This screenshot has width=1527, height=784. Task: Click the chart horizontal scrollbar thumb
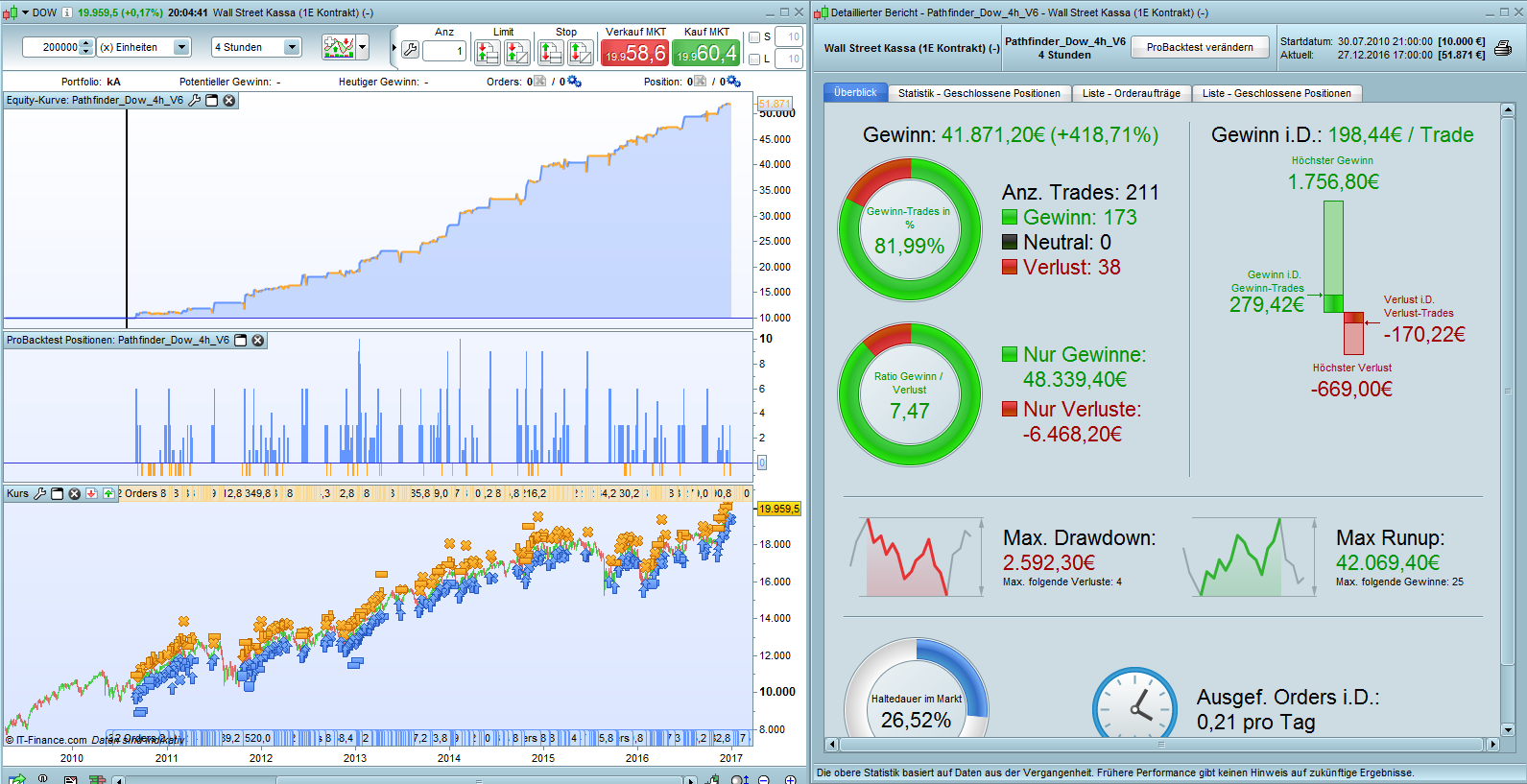478,779
